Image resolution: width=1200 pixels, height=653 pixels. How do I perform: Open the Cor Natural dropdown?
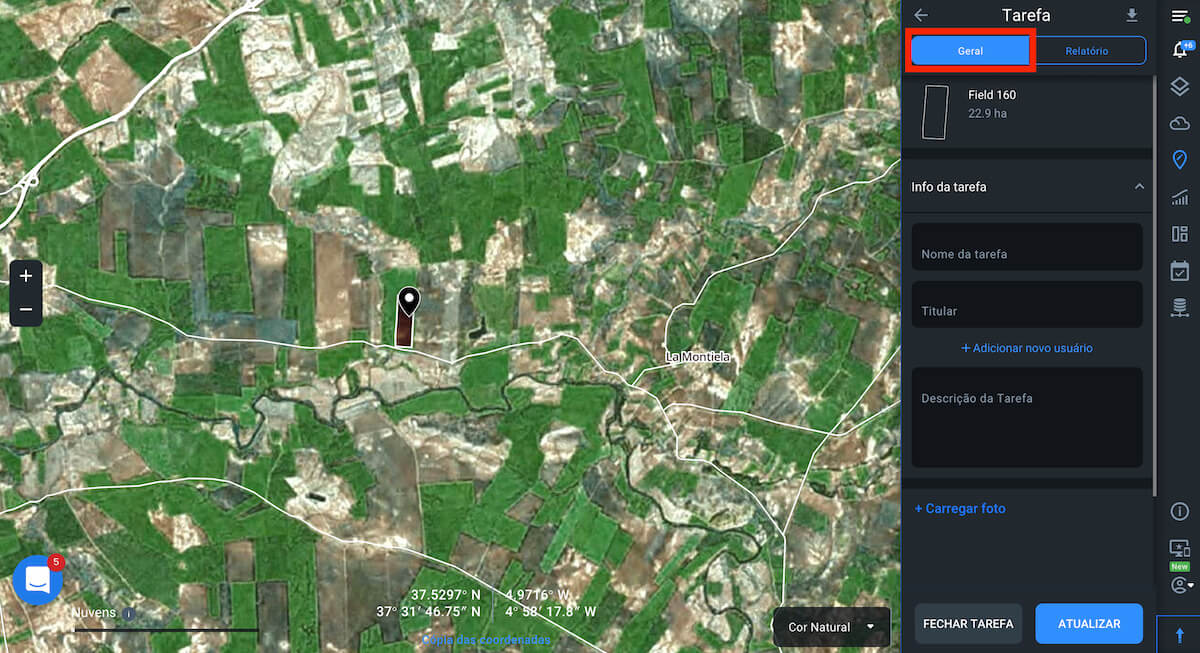pyautogui.click(x=831, y=627)
